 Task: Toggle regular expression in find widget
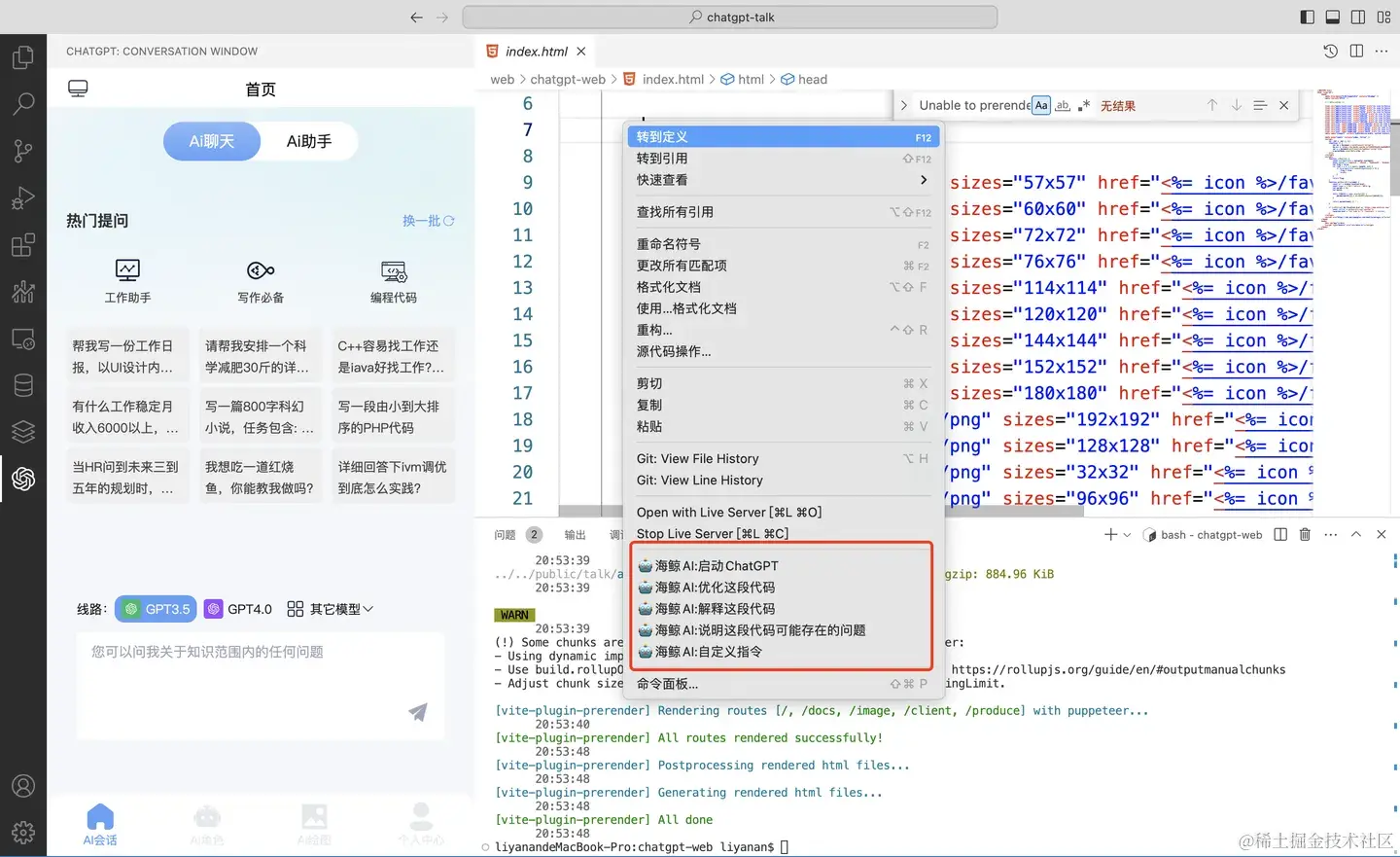pos(1084,105)
